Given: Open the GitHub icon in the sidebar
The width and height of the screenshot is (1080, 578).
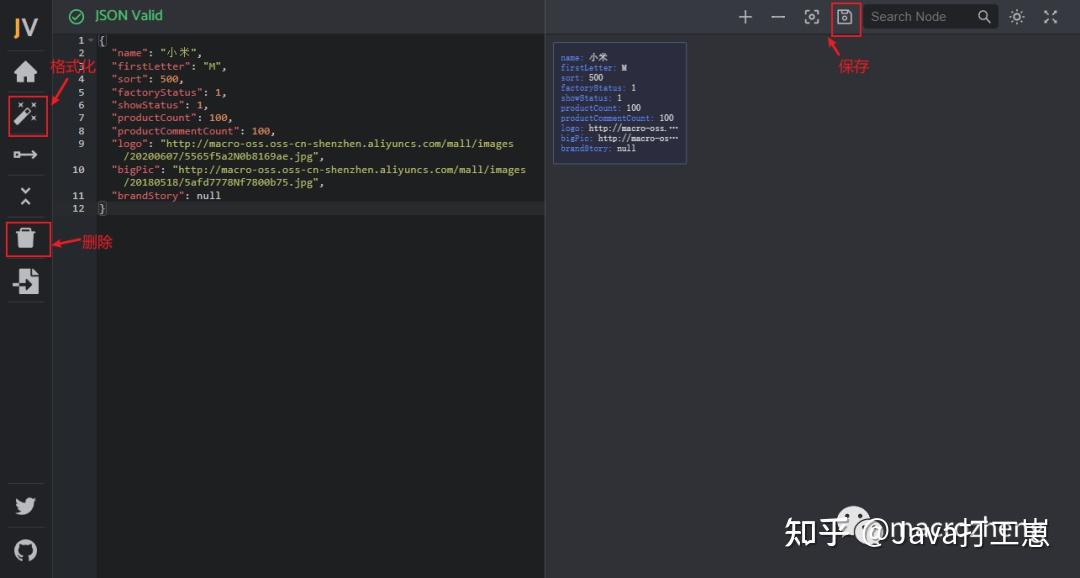Looking at the screenshot, I should point(27,551).
